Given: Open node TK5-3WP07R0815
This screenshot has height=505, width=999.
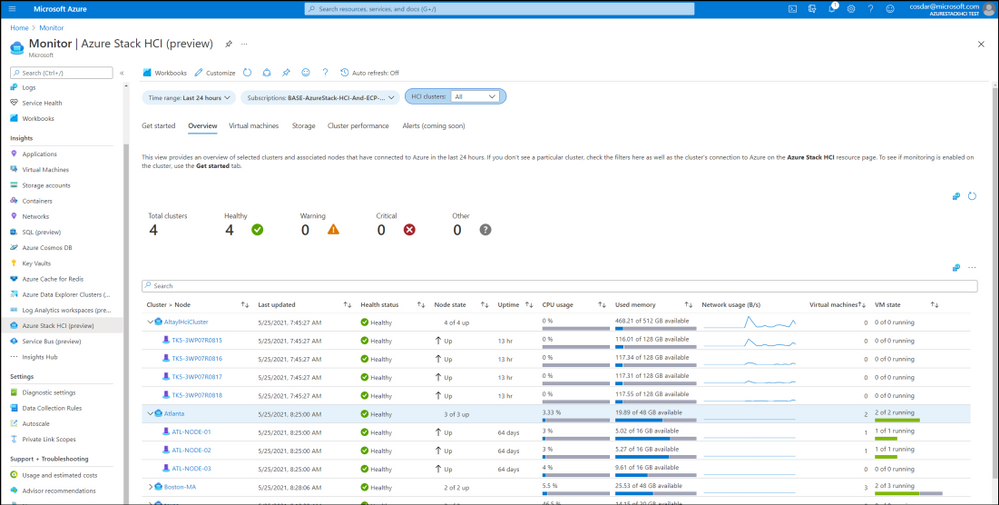Looking at the screenshot, I should click(197, 341).
